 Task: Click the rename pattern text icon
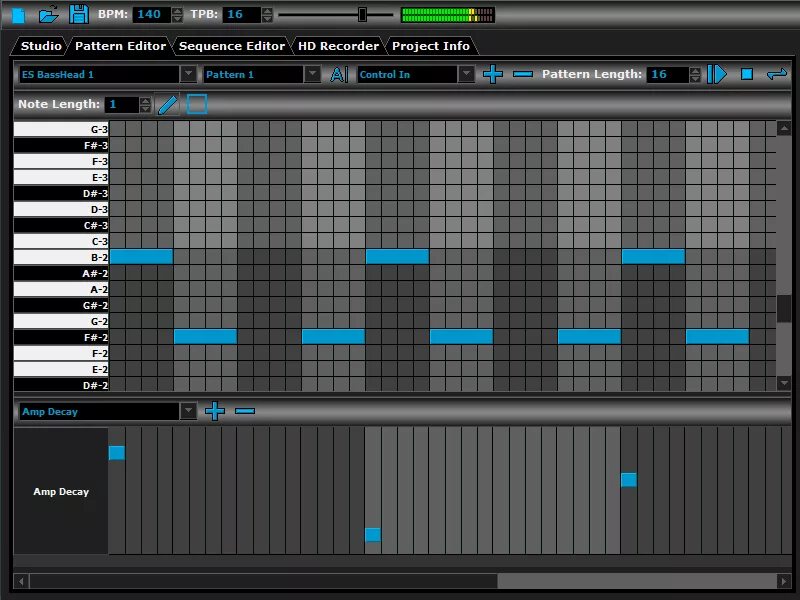(339, 74)
